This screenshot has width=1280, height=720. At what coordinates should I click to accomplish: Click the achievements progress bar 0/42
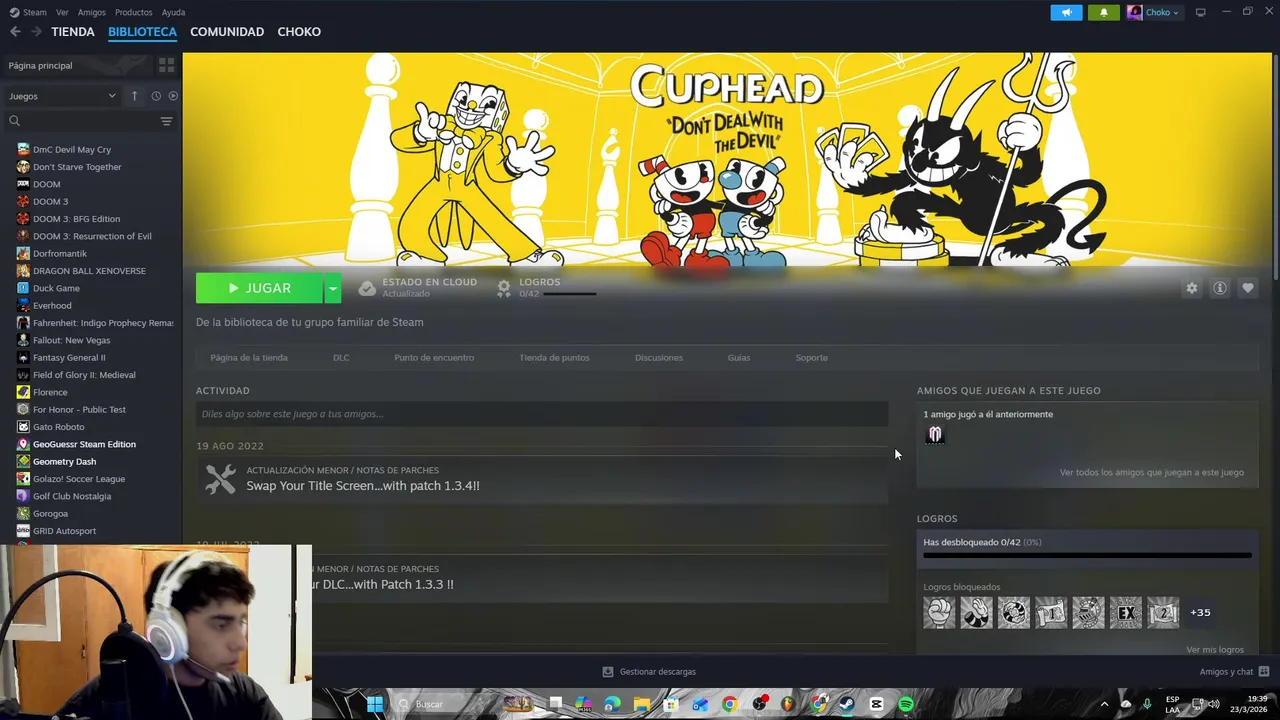click(x=1087, y=555)
